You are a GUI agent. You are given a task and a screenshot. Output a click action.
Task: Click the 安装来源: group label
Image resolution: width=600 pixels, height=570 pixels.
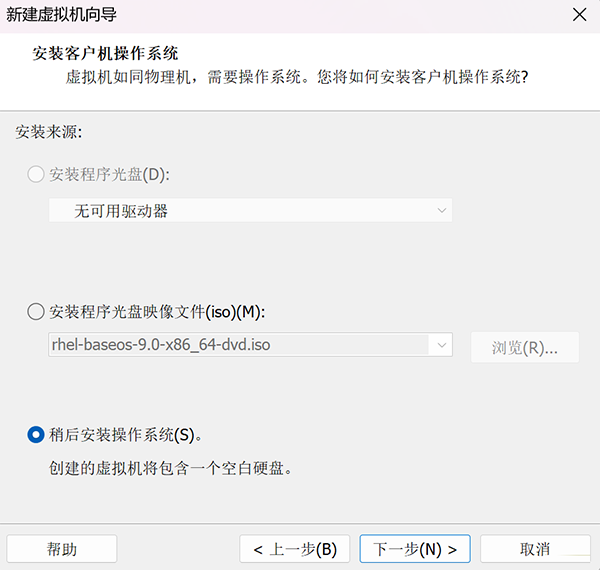coord(48,131)
